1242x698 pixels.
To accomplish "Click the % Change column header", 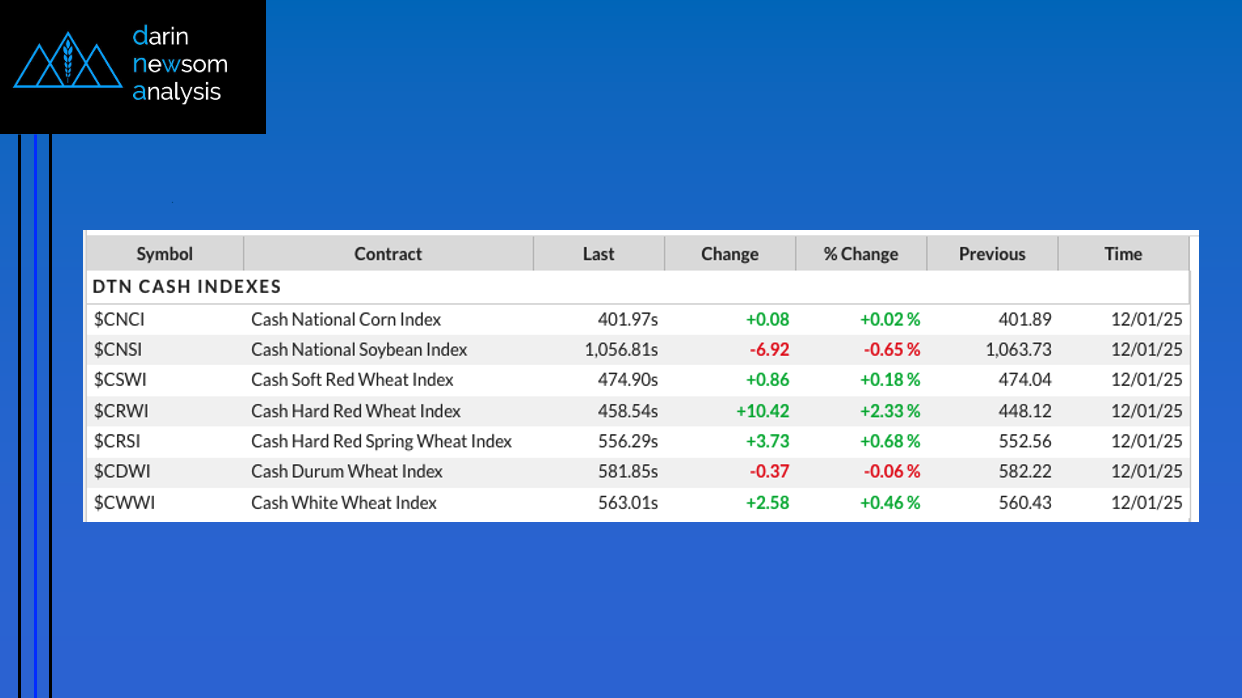I will pyautogui.click(x=860, y=254).
